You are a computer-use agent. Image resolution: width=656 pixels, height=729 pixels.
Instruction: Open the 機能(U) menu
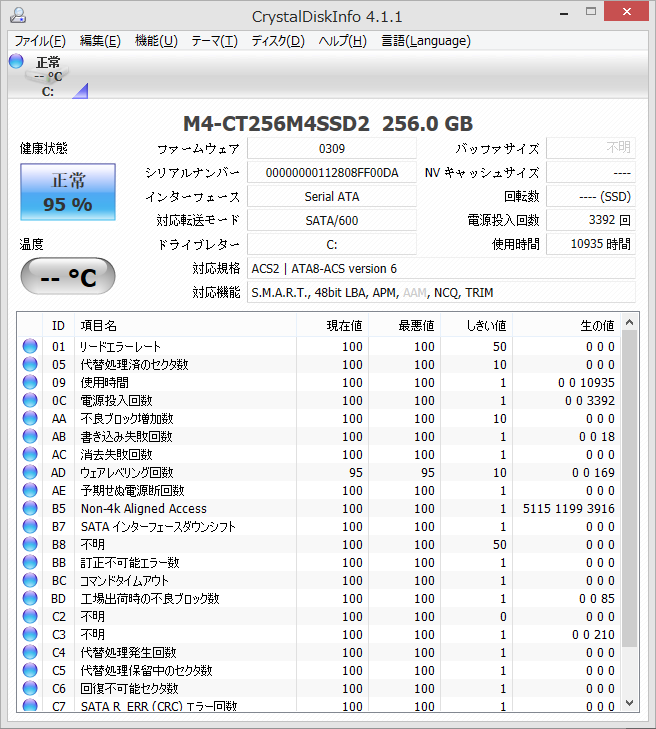tap(156, 41)
